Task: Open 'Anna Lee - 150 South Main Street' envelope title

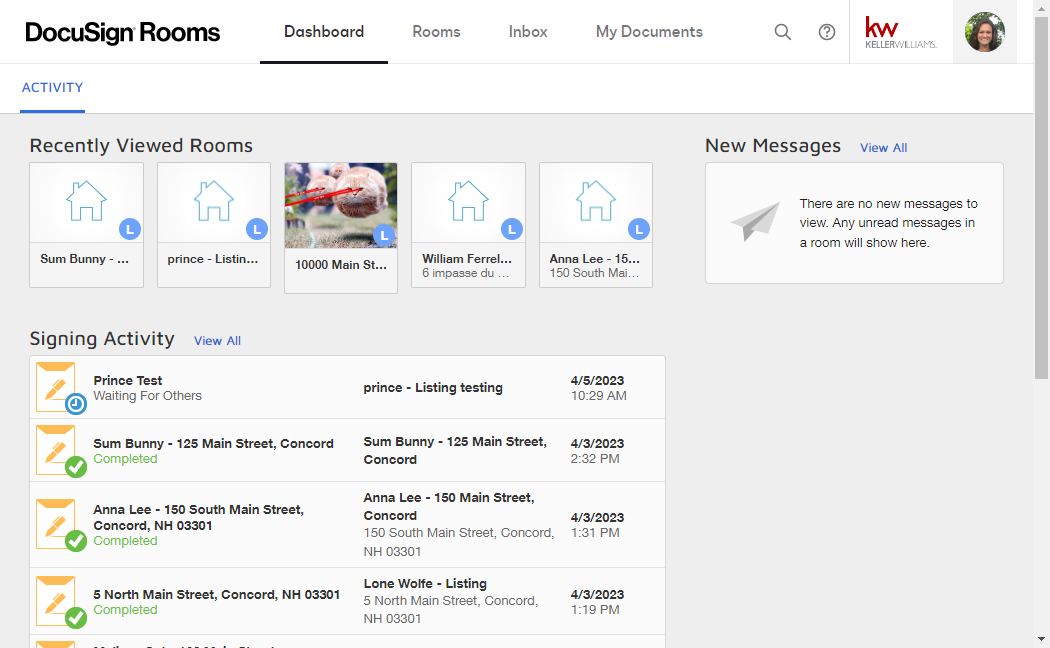Action: (198, 517)
